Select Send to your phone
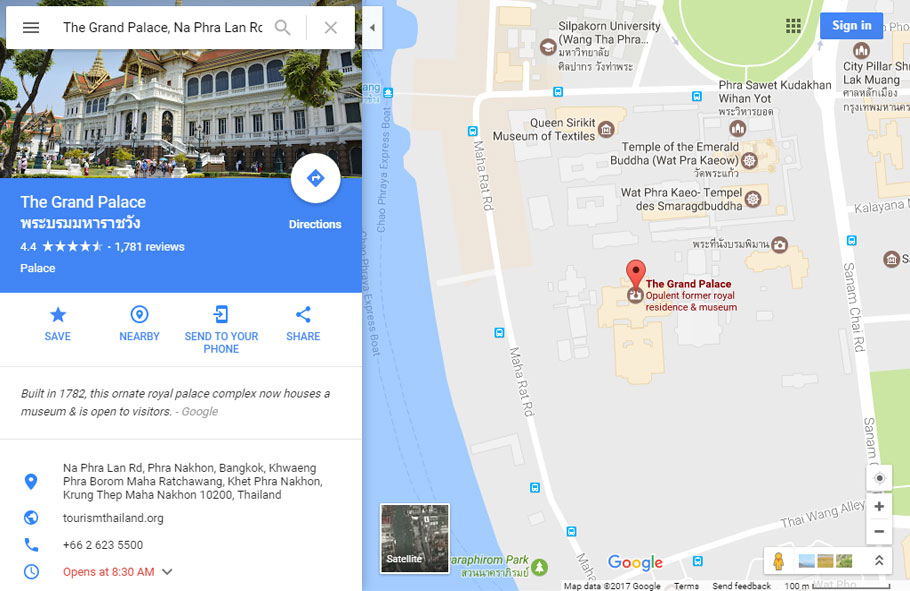Image resolution: width=910 pixels, height=591 pixels. (x=221, y=330)
